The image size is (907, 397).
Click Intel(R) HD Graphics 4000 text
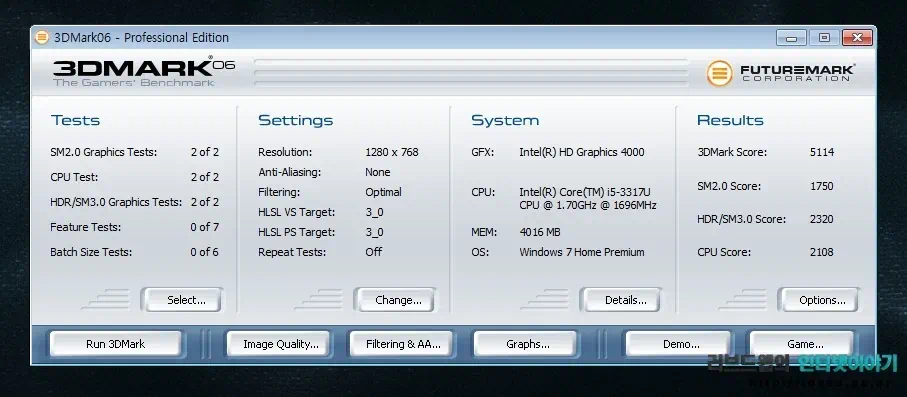click(x=582, y=152)
